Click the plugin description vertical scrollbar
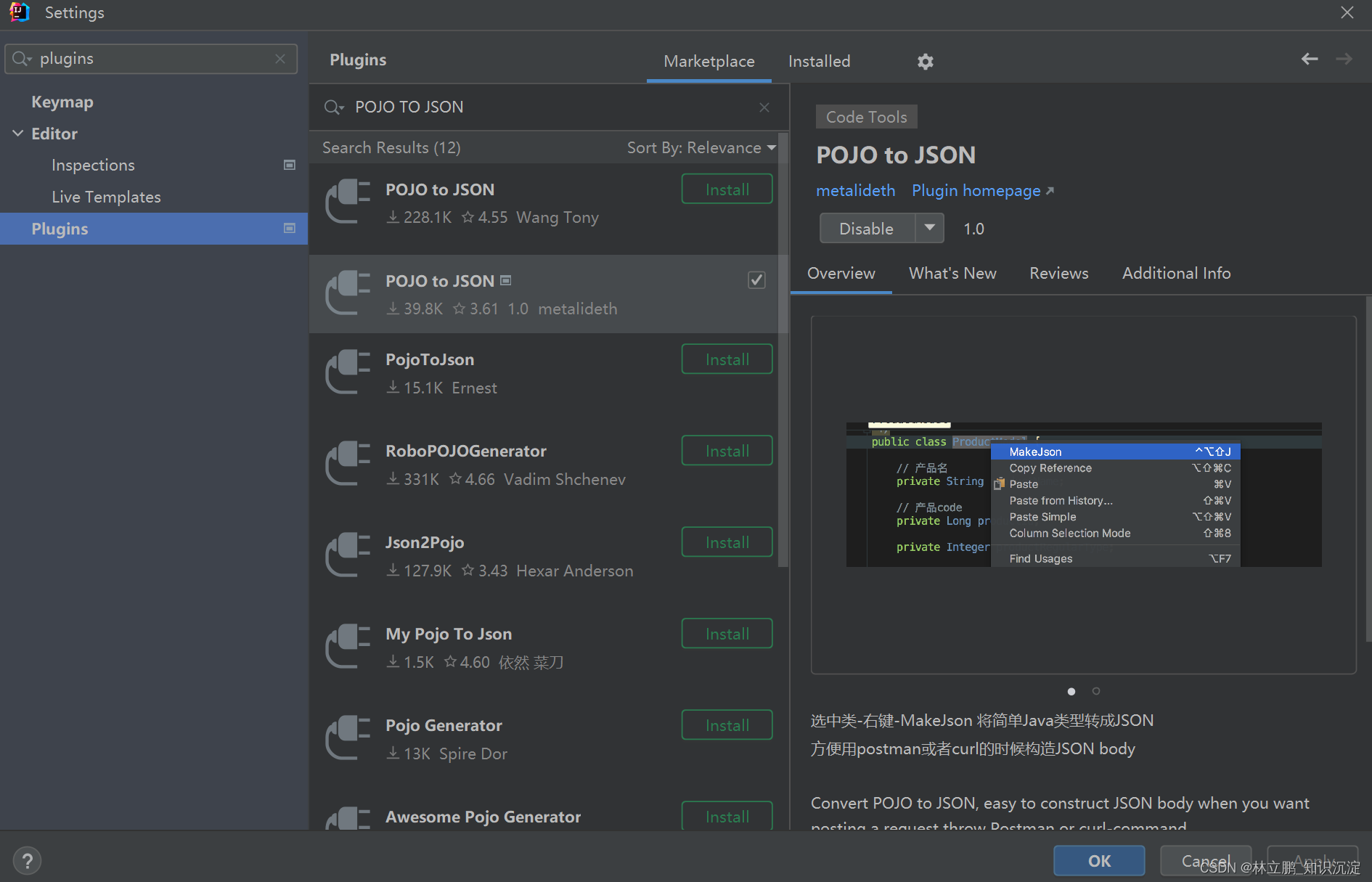Image resolution: width=1372 pixels, height=882 pixels. point(1368,468)
